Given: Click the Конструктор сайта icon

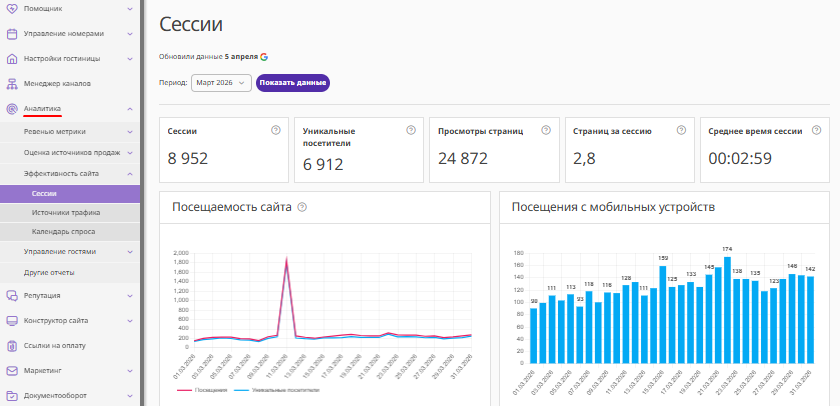Looking at the screenshot, I should 12,321.
